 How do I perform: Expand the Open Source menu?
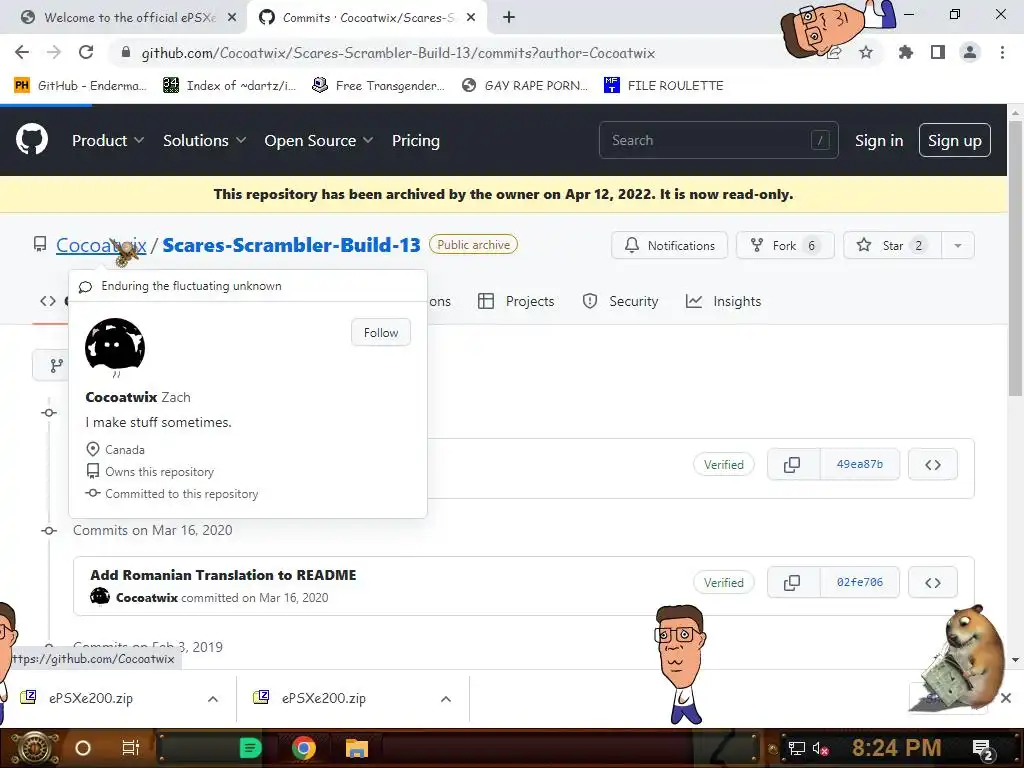tap(319, 140)
